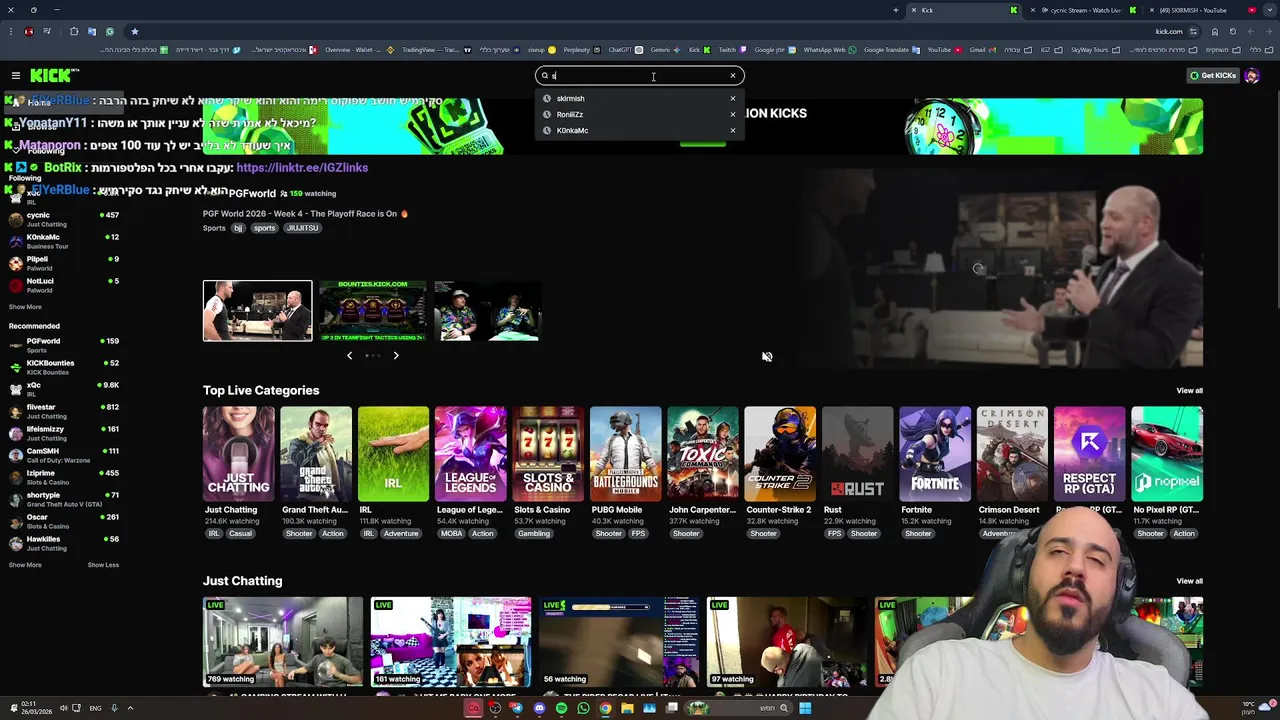
Task: Open the Grand Theft Auto category card
Action: [x=316, y=453]
